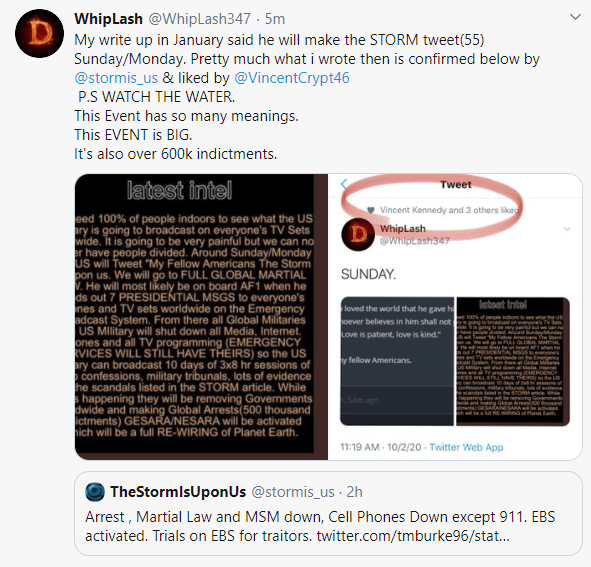The image size is (591, 567).
Task: Click WhipLash avatar inside embedded screenshot
Action: point(358,234)
